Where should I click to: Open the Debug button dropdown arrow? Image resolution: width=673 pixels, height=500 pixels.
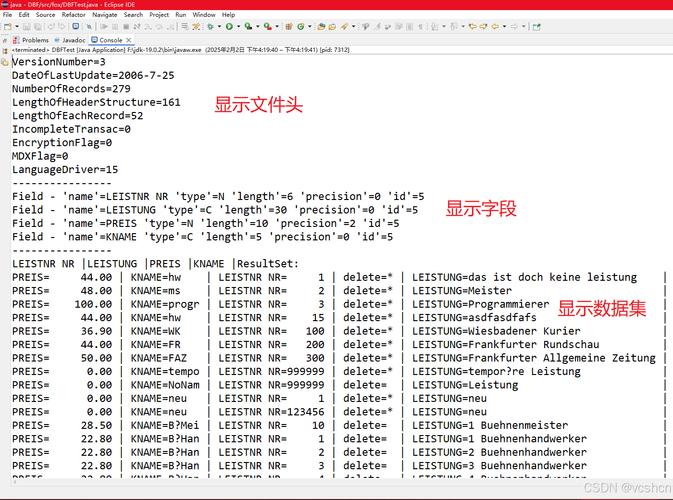219,26
